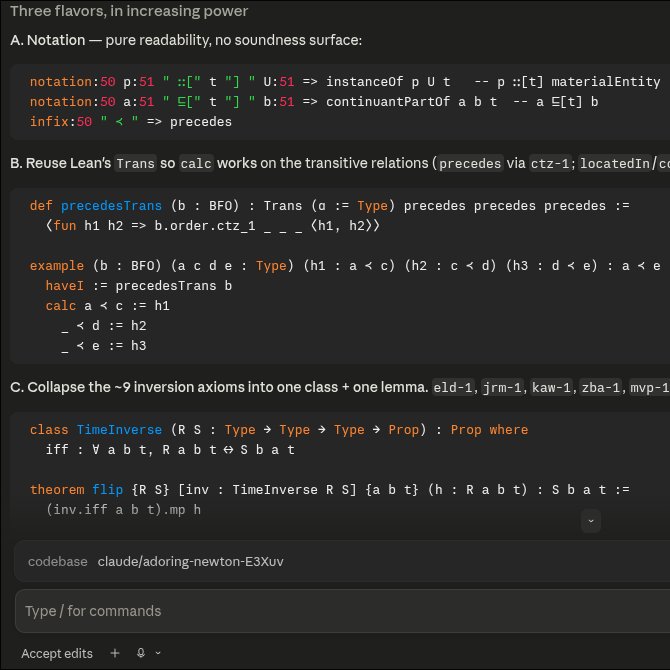Click the inline code "jrm-1"

502,388
